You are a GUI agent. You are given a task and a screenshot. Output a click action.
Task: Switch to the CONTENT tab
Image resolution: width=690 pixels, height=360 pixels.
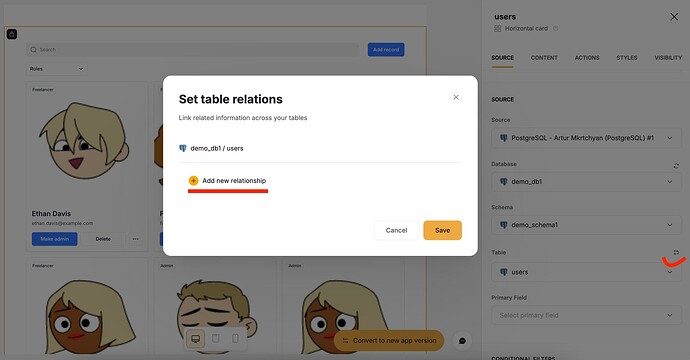click(544, 58)
